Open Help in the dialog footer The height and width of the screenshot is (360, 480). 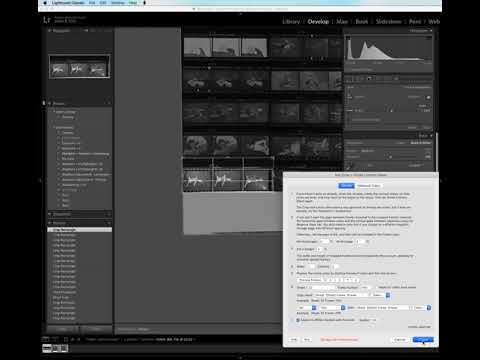[x=293, y=340]
